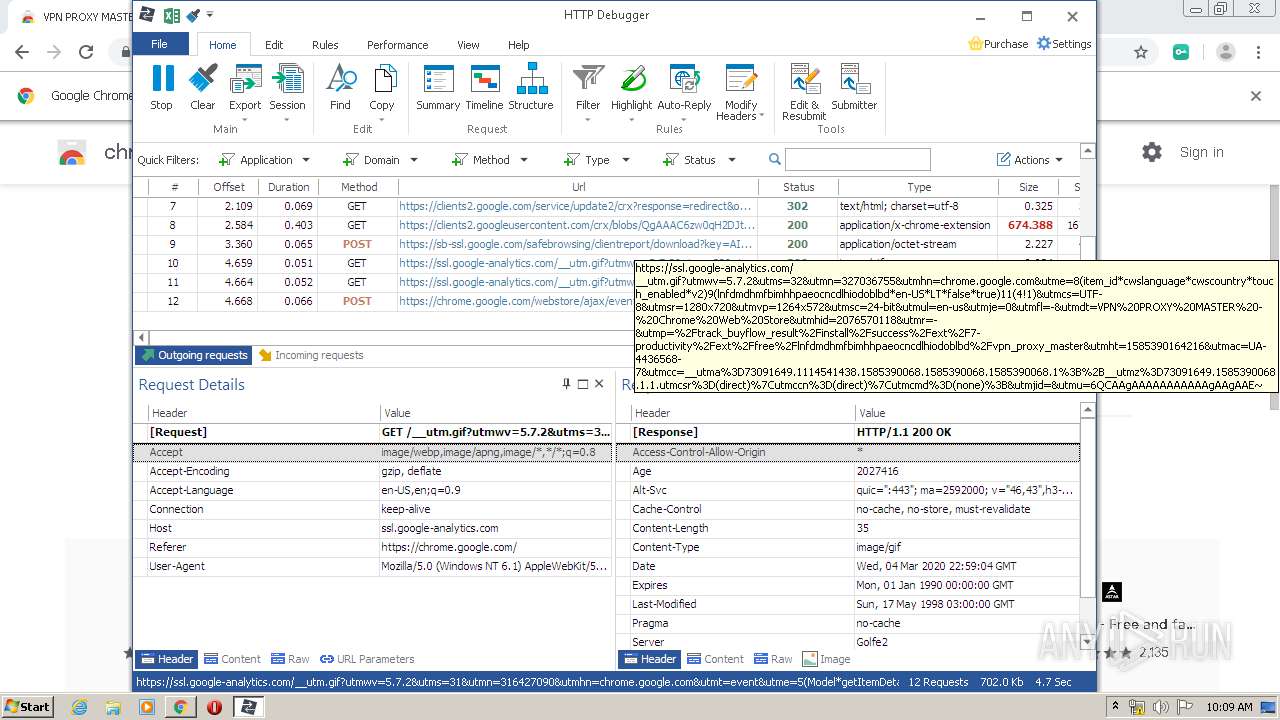The height and width of the screenshot is (720, 1280).
Task: Open the Submitter tool
Action: tap(854, 87)
